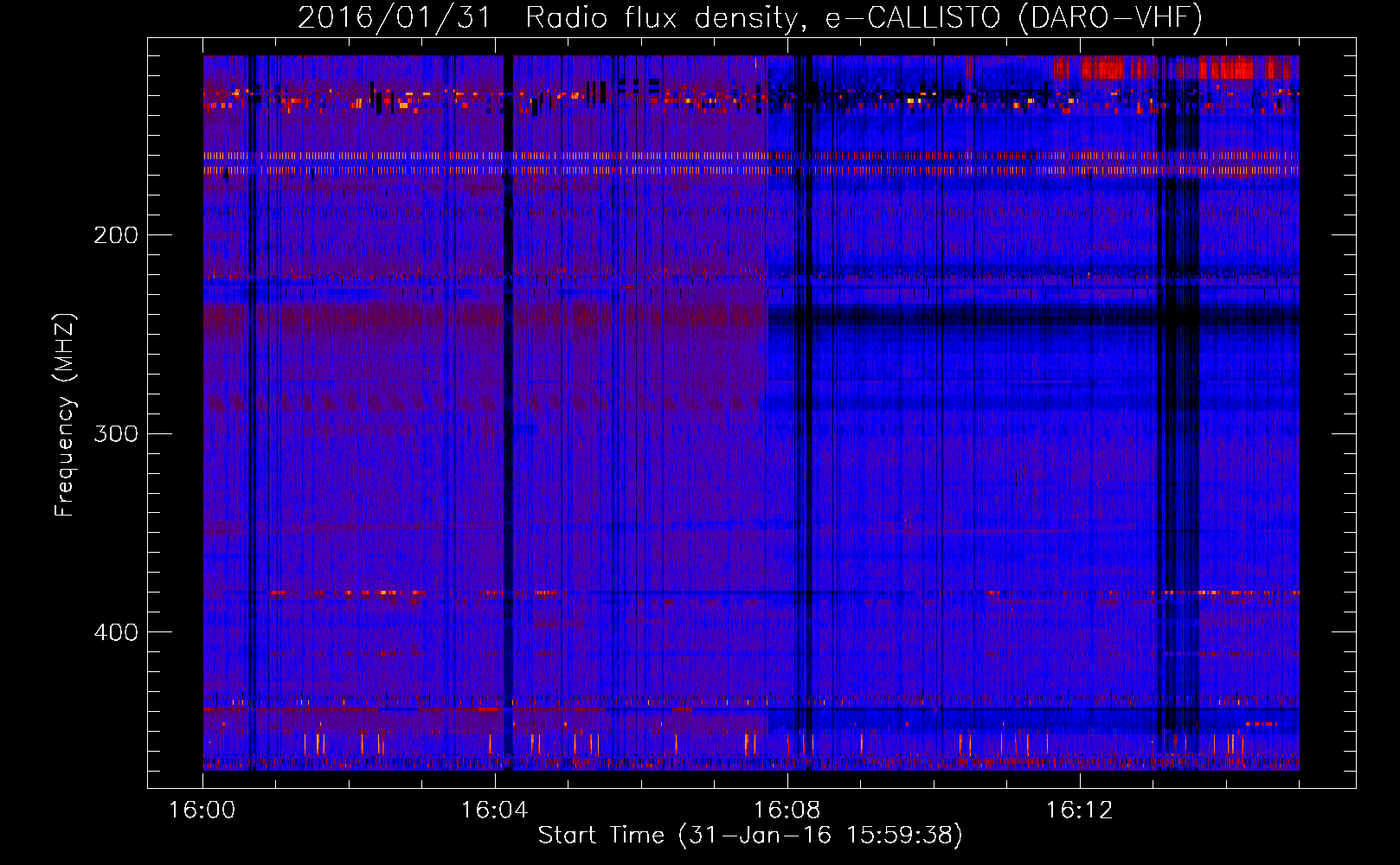Click the 'Frequency (MHZ)' axis label
This screenshot has height=865, width=1400.
coord(65,414)
